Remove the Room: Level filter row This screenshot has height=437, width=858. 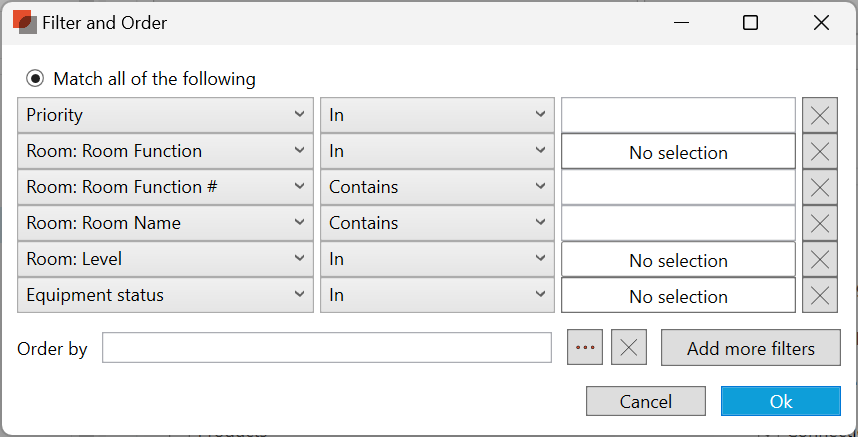click(x=819, y=260)
